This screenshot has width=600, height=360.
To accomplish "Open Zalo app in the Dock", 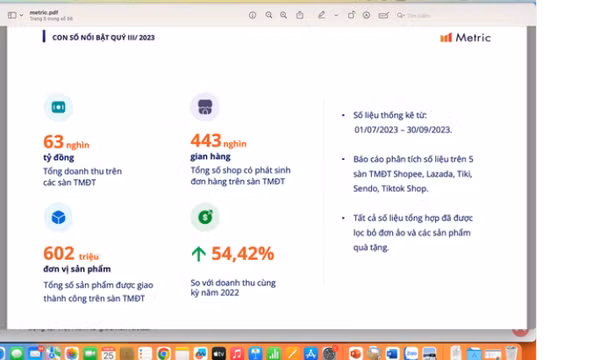I will tap(411, 353).
